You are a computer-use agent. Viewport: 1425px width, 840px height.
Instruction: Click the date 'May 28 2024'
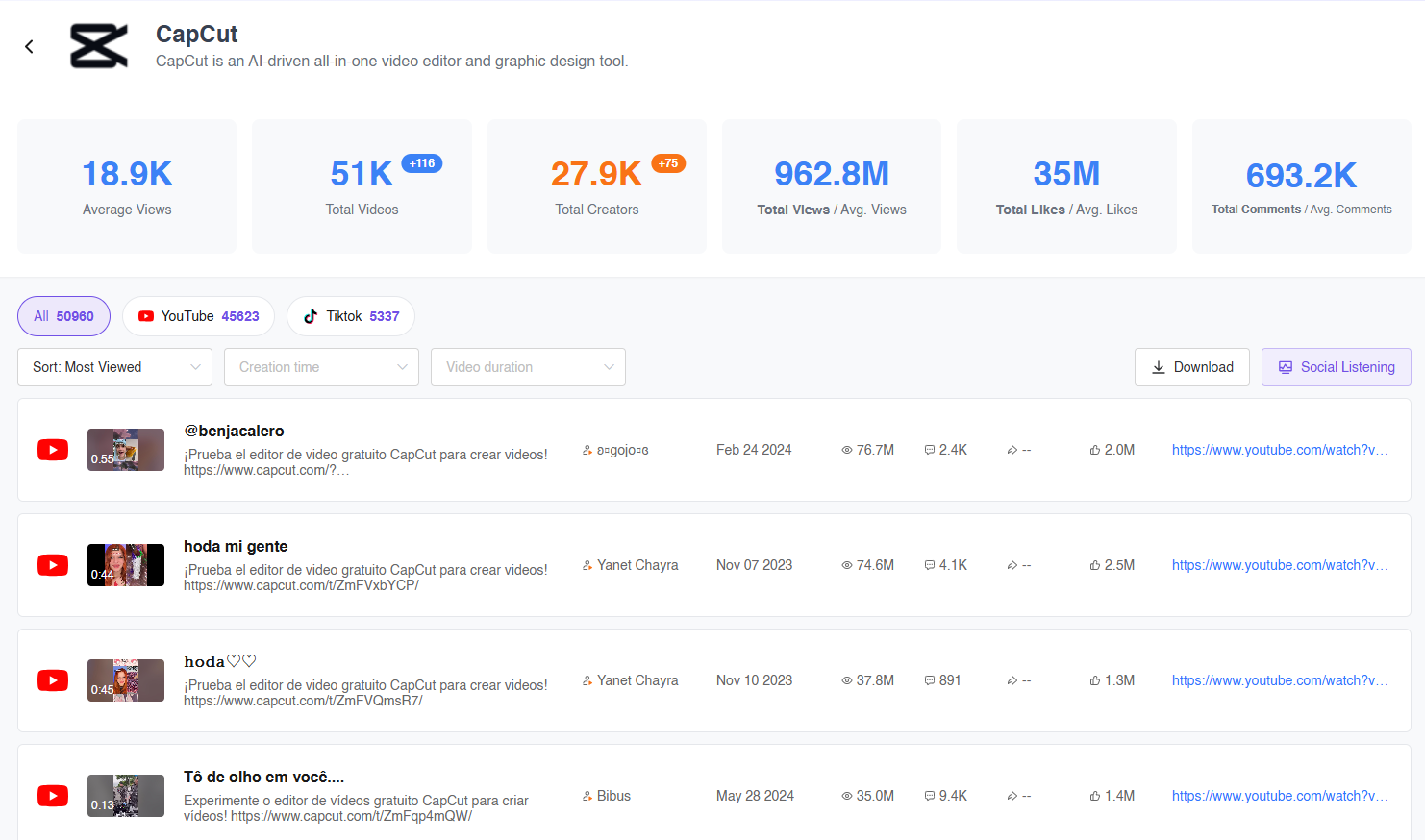click(755, 796)
